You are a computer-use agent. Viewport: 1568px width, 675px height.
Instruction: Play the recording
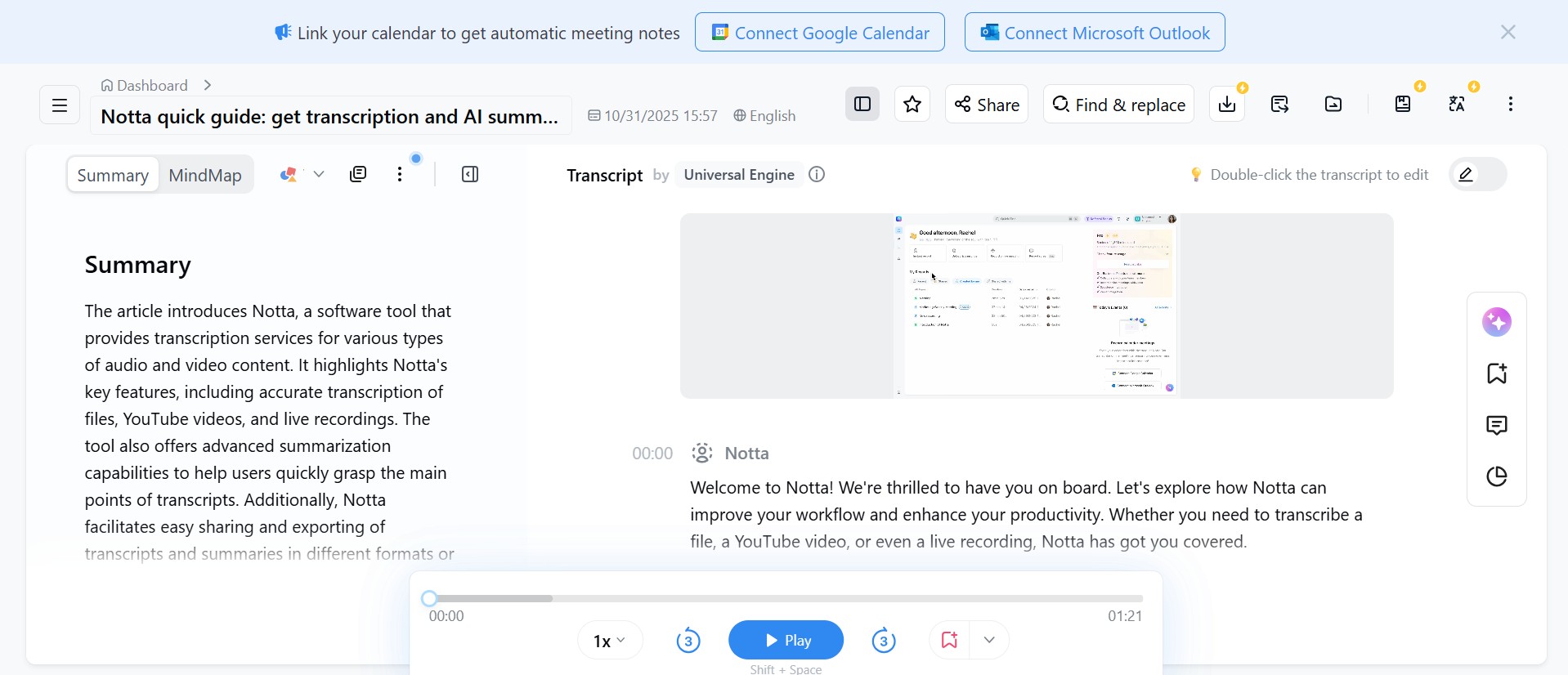(786, 640)
